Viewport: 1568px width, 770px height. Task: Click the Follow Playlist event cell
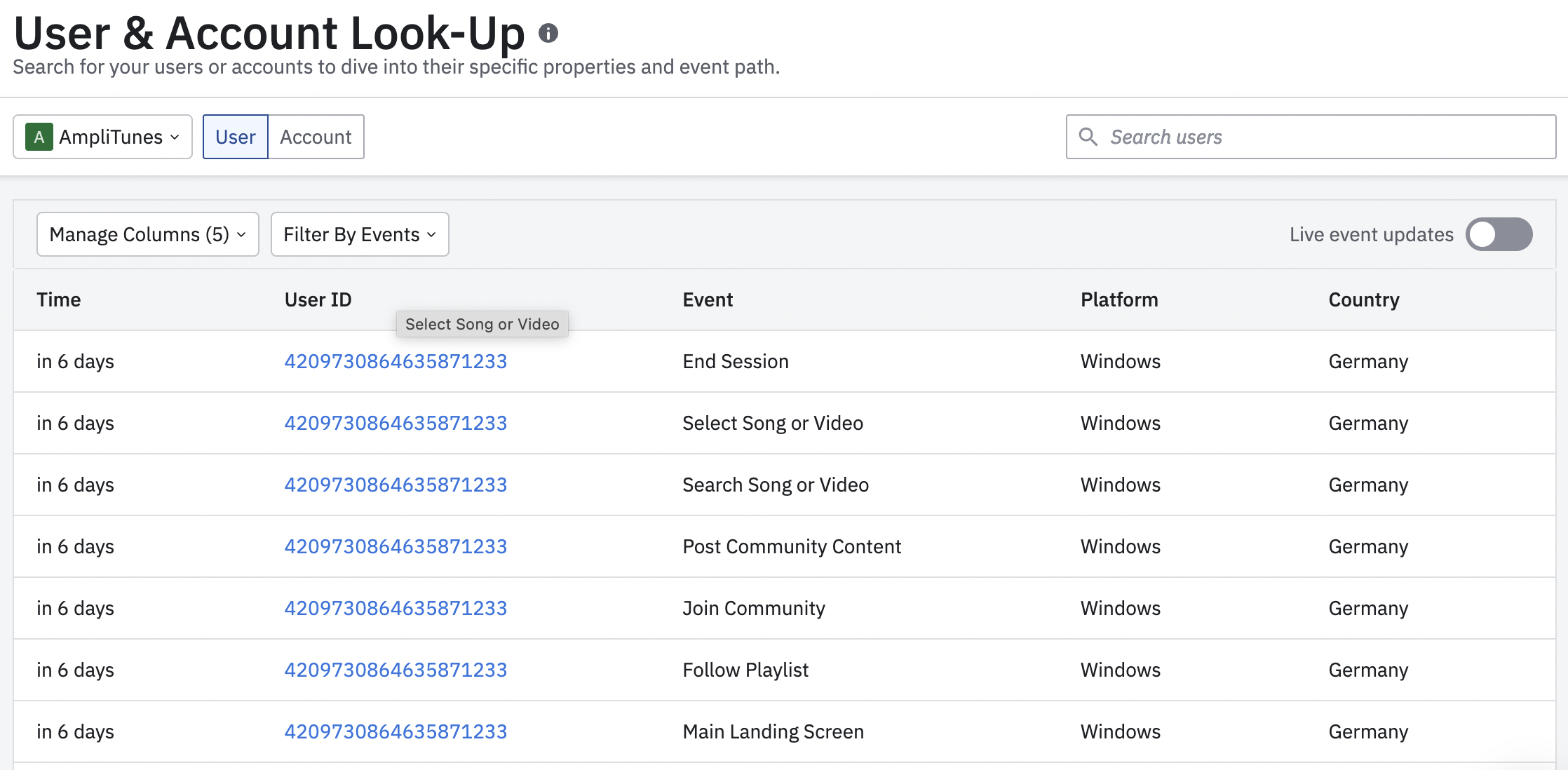[x=745, y=670]
